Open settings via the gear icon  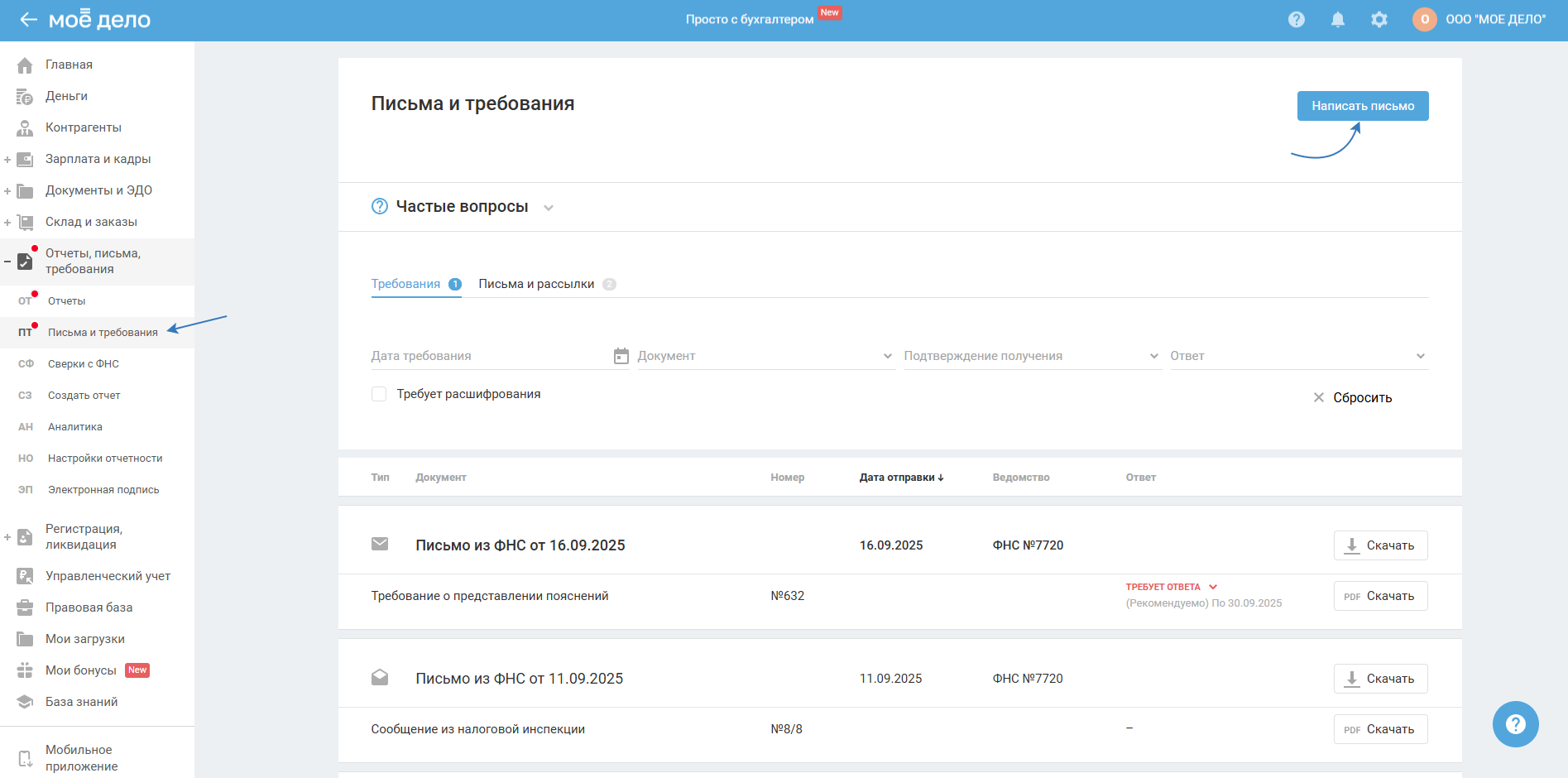[1379, 20]
